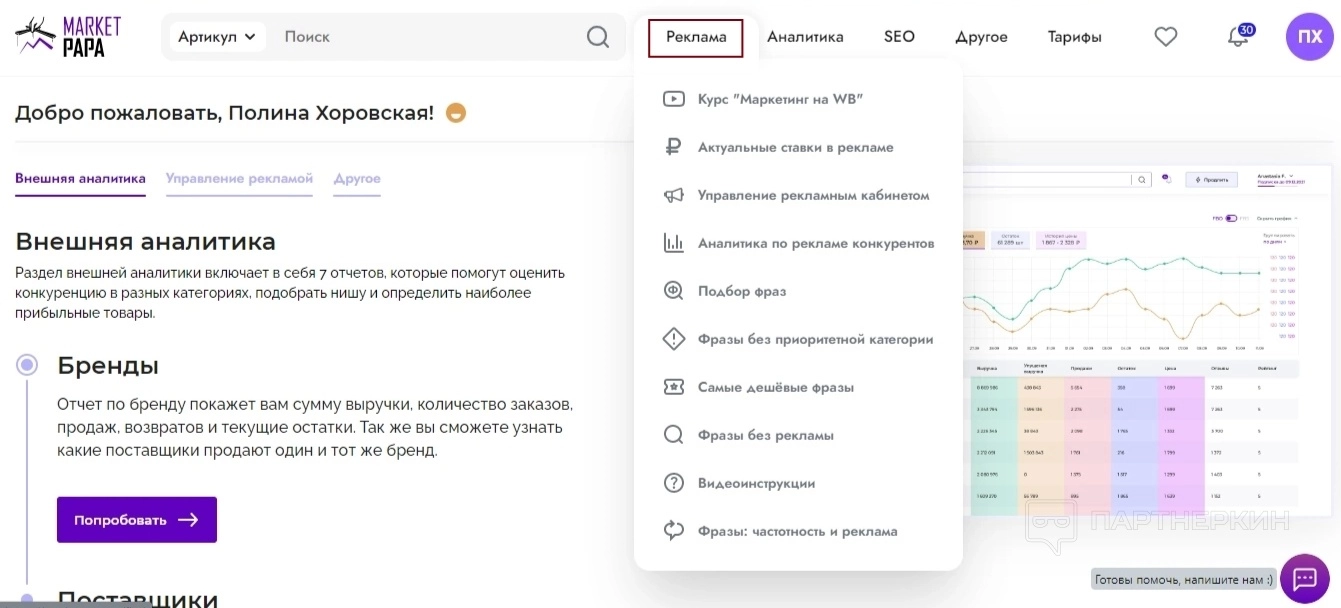Open the Тарифы link
This screenshot has height=608, width=1341.
pos(1074,37)
